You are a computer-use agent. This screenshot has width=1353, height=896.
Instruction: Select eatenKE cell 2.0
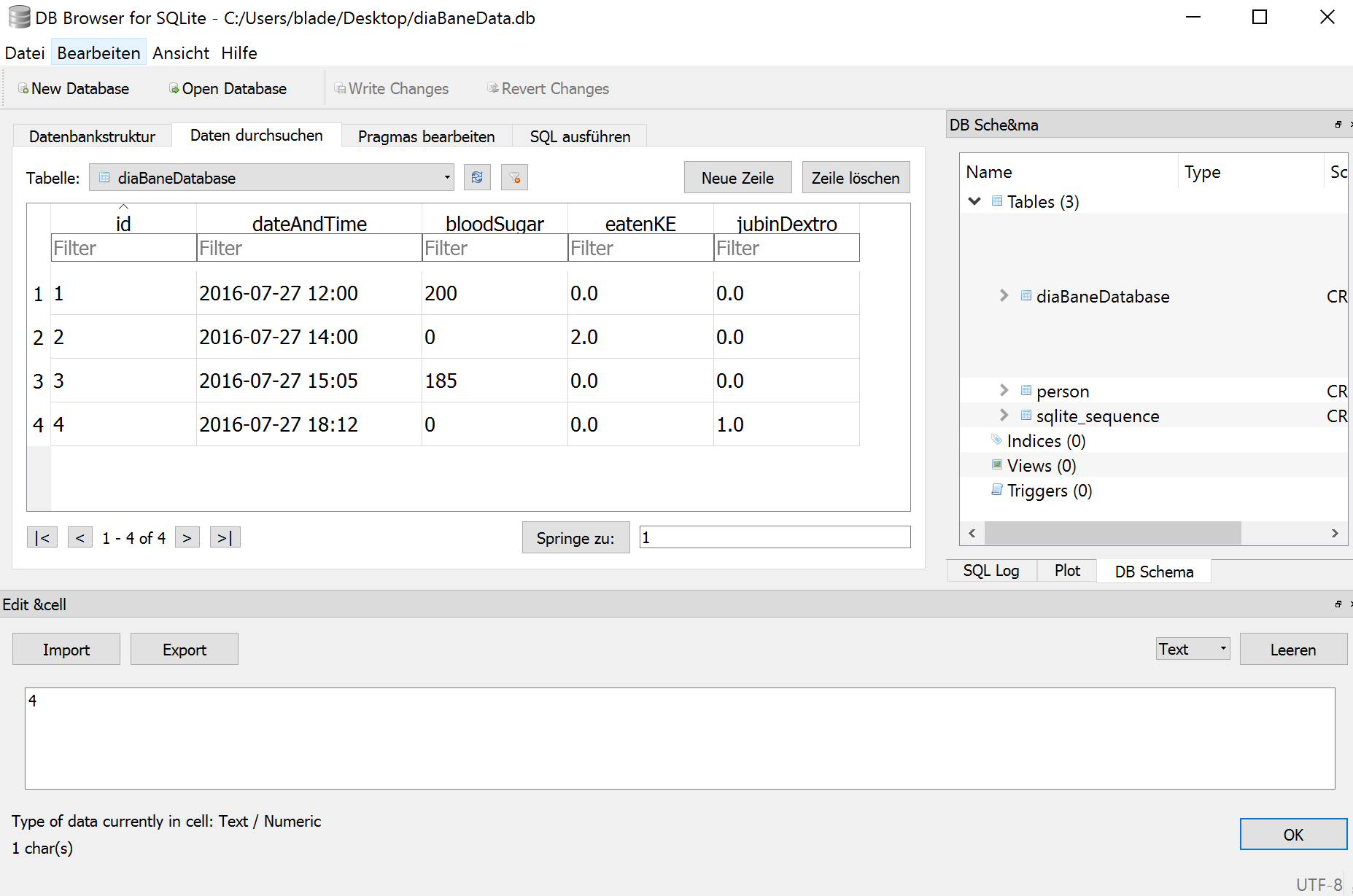[x=640, y=336]
